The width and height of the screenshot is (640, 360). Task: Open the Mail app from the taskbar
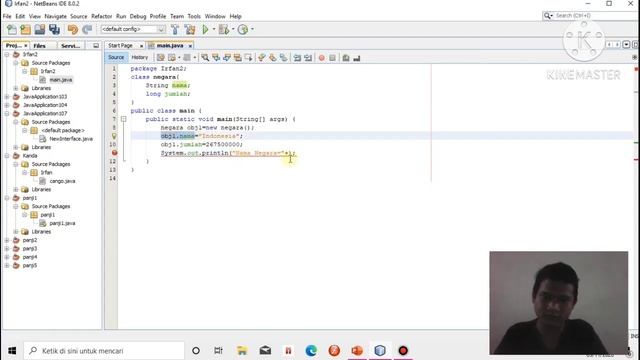265,351
